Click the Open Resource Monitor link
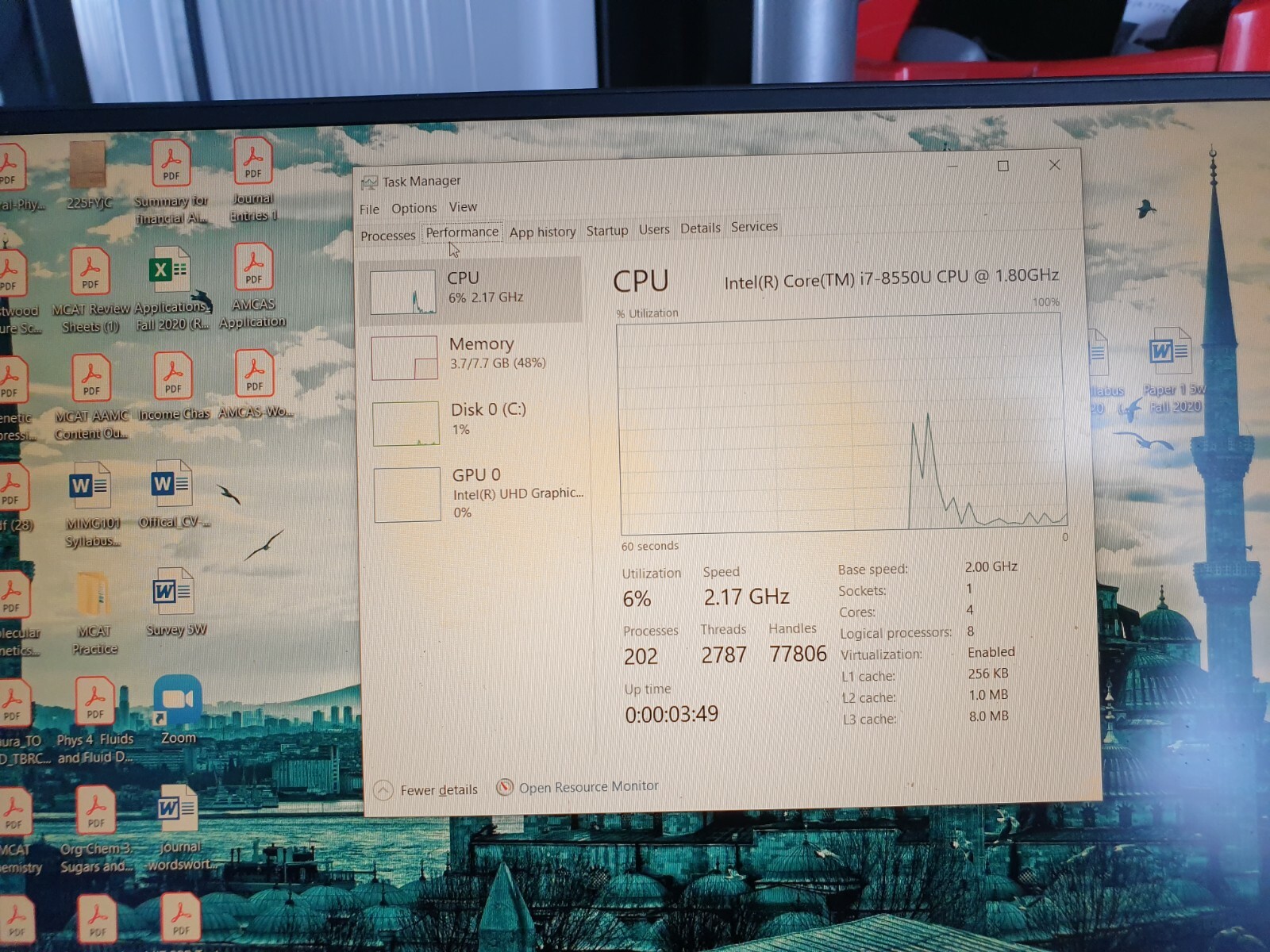The image size is (1270, 952). click(588, 786)
